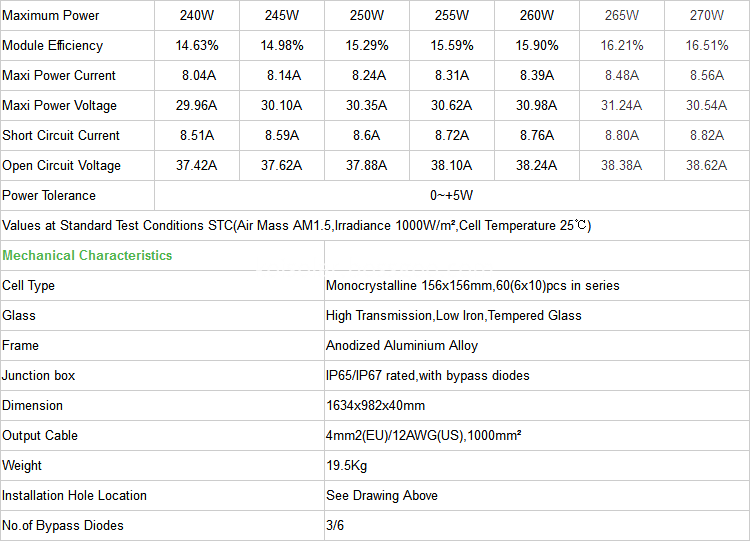The height and width of the screenshot is (541, 750).
Task: Select the 15.29% efficiency for 250W
Action: click(366, 45)
